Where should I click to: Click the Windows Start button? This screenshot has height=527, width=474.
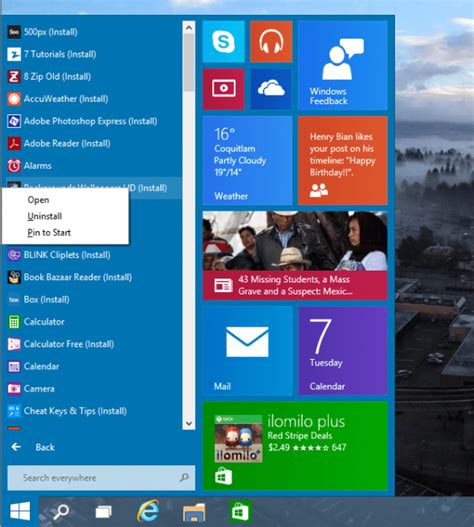point(20,511)
